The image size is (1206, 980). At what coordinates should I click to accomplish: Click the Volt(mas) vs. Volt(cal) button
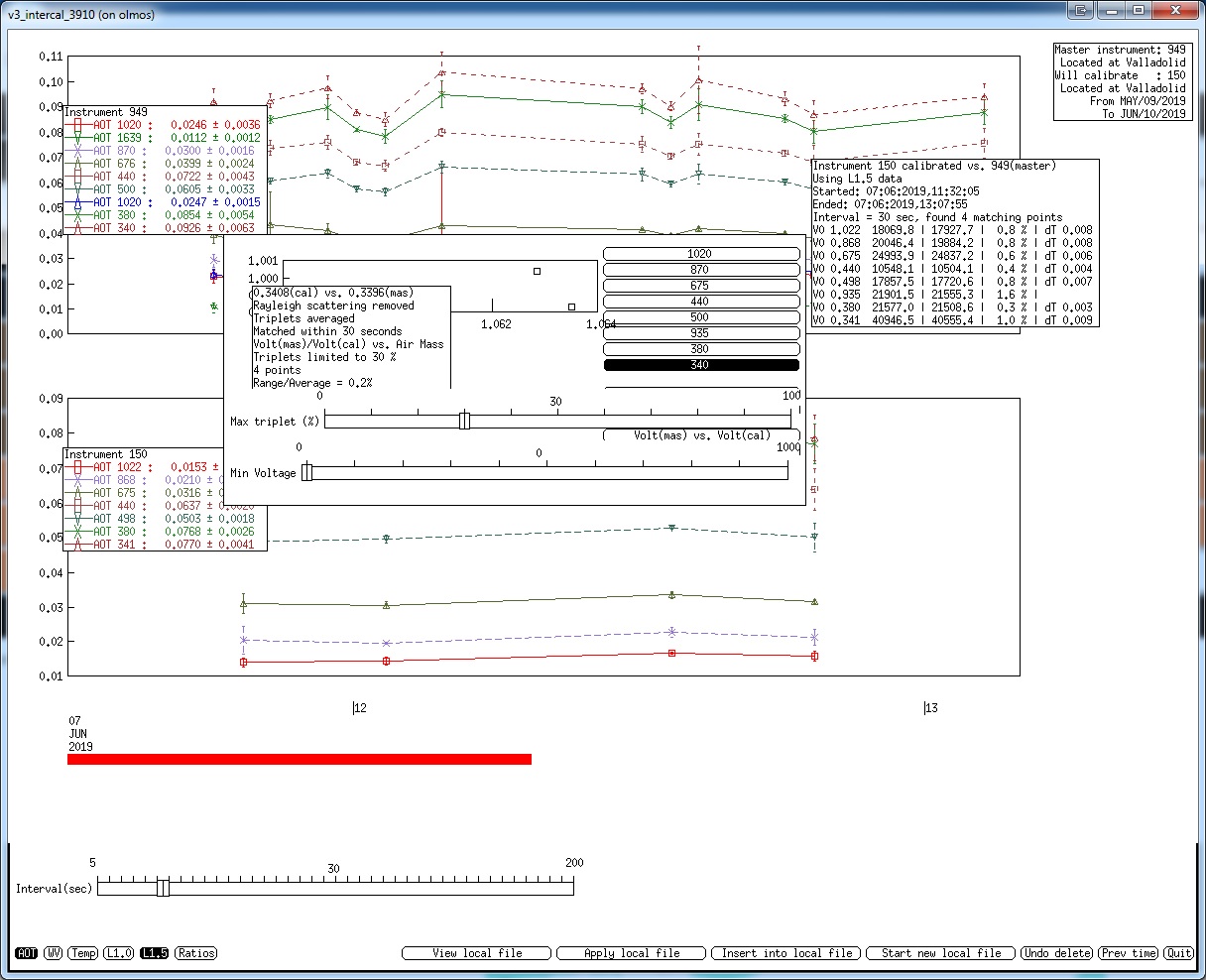pos(701,434)
